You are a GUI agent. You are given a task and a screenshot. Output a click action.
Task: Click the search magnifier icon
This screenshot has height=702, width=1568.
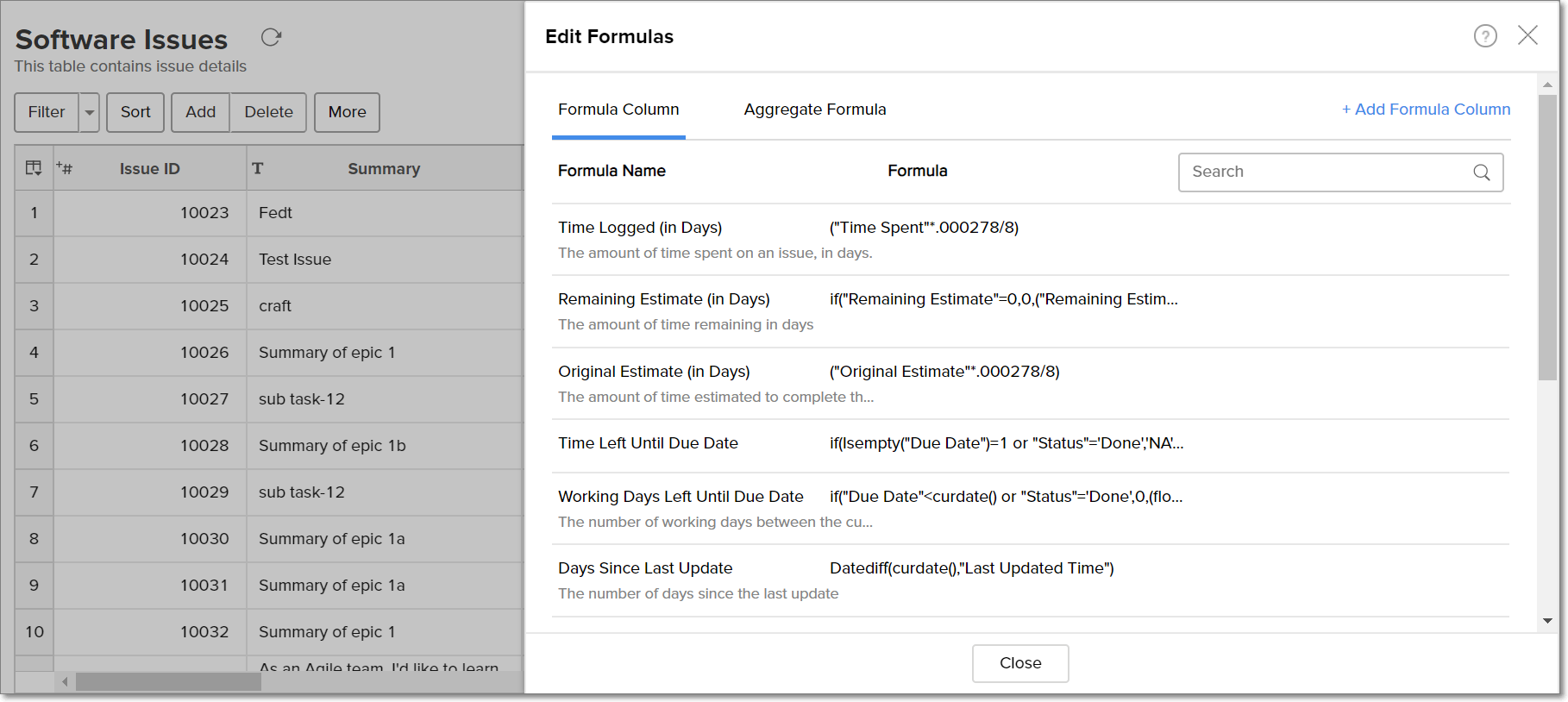click(x=1482, y=172)
